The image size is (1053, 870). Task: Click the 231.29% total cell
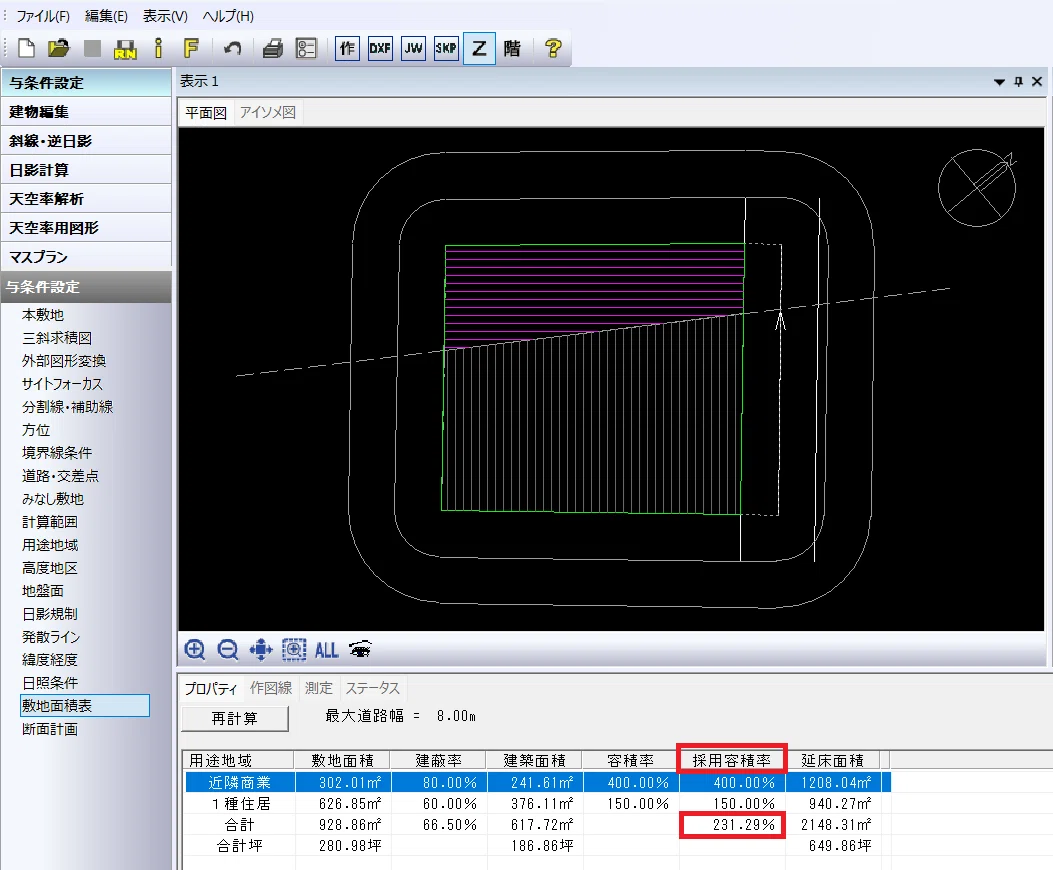click(732, 824)
